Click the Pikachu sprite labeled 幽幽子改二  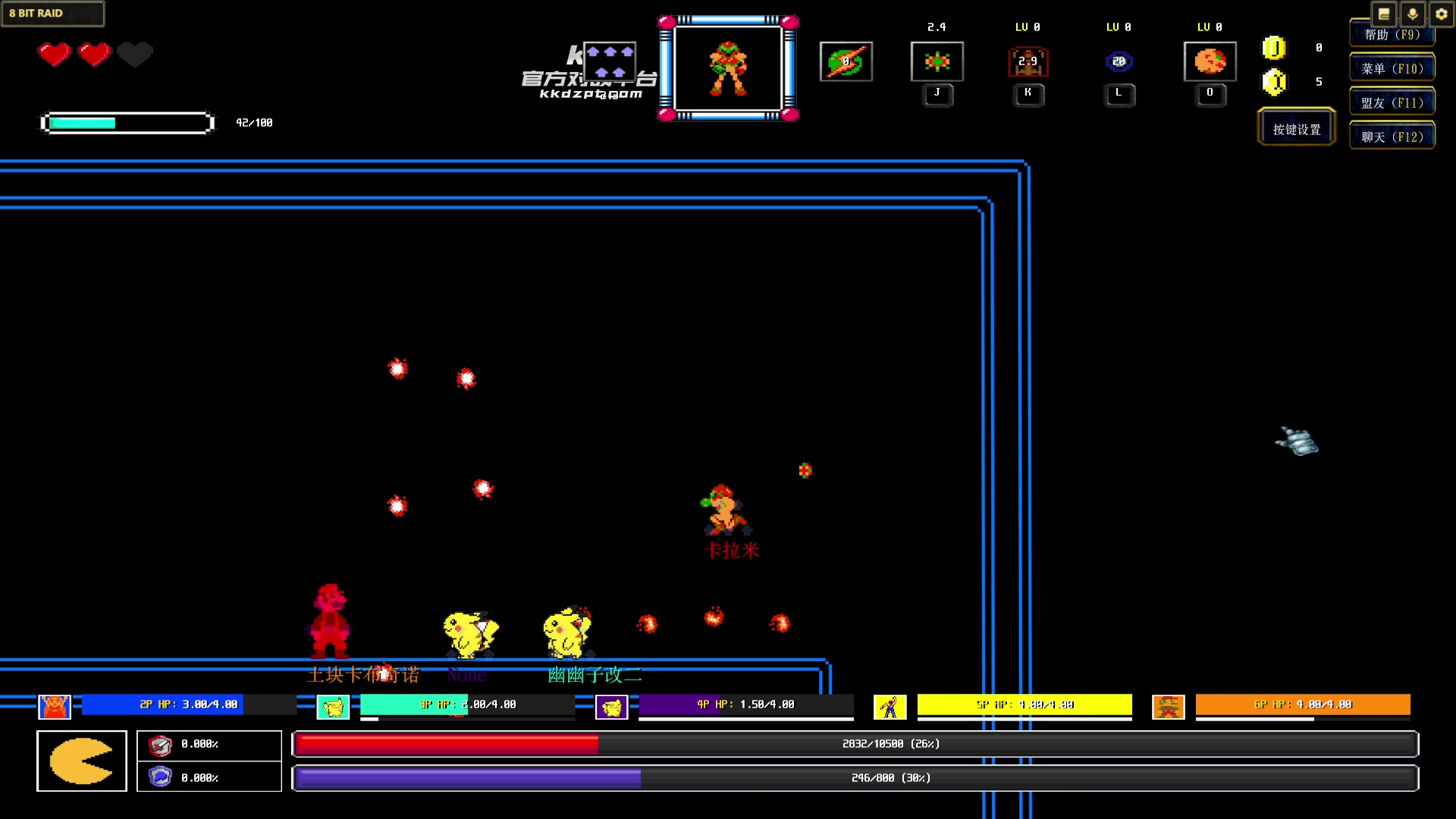[x=567, y=632]
